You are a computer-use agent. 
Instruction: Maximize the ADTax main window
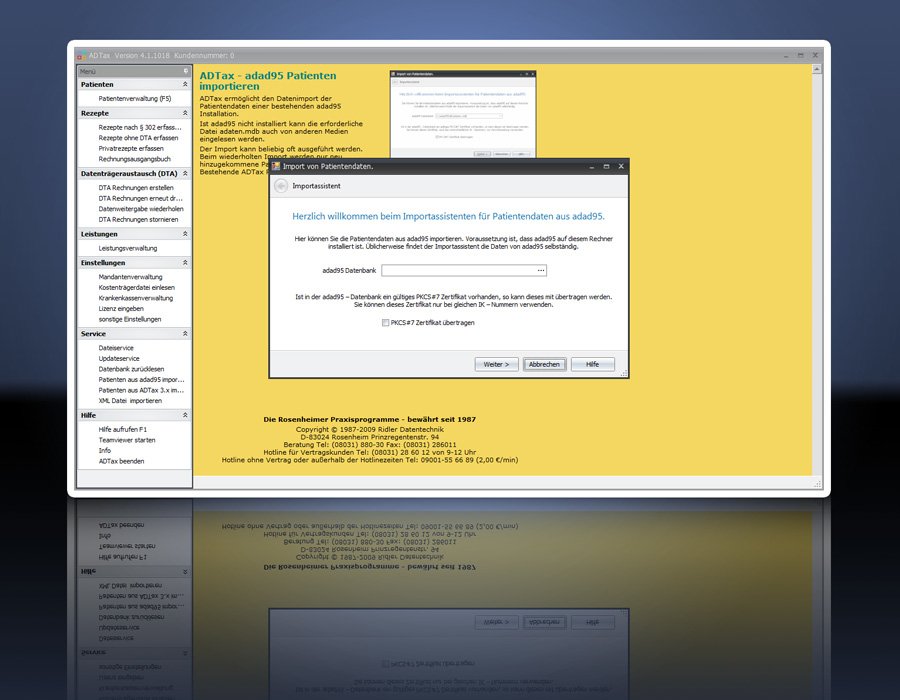[x=801, y=56]
